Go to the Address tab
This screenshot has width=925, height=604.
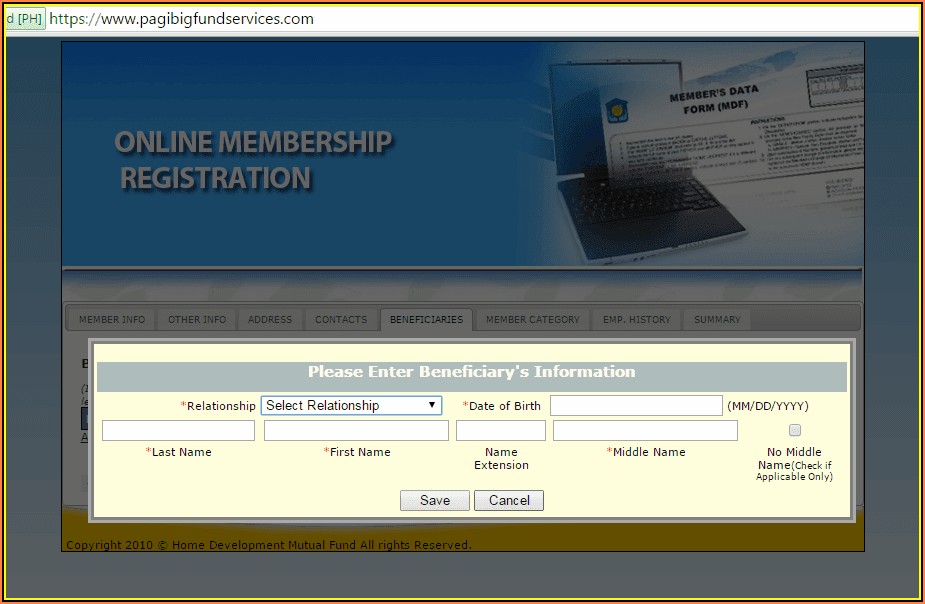pos(270,320)
